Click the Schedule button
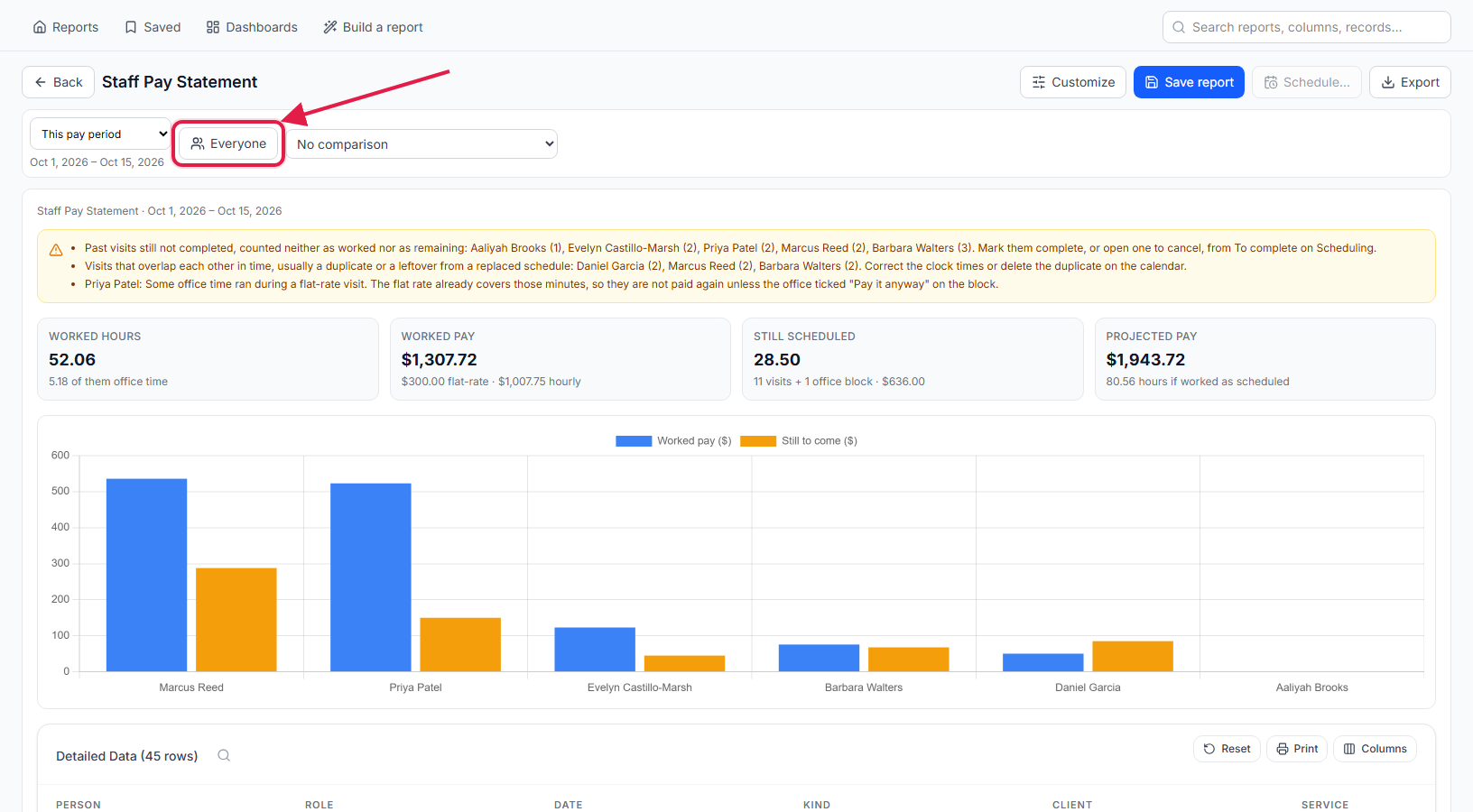This screenshot has height=812, width=1473. coord(1306,82)
